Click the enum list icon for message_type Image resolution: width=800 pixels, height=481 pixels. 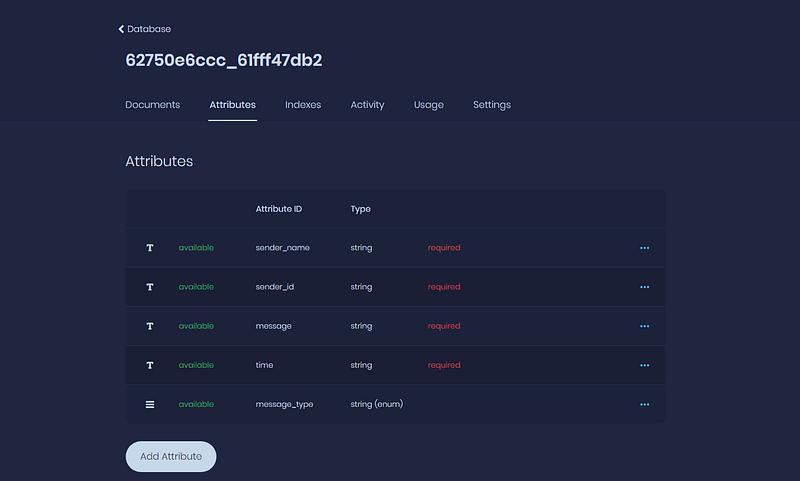click(150, 404)
